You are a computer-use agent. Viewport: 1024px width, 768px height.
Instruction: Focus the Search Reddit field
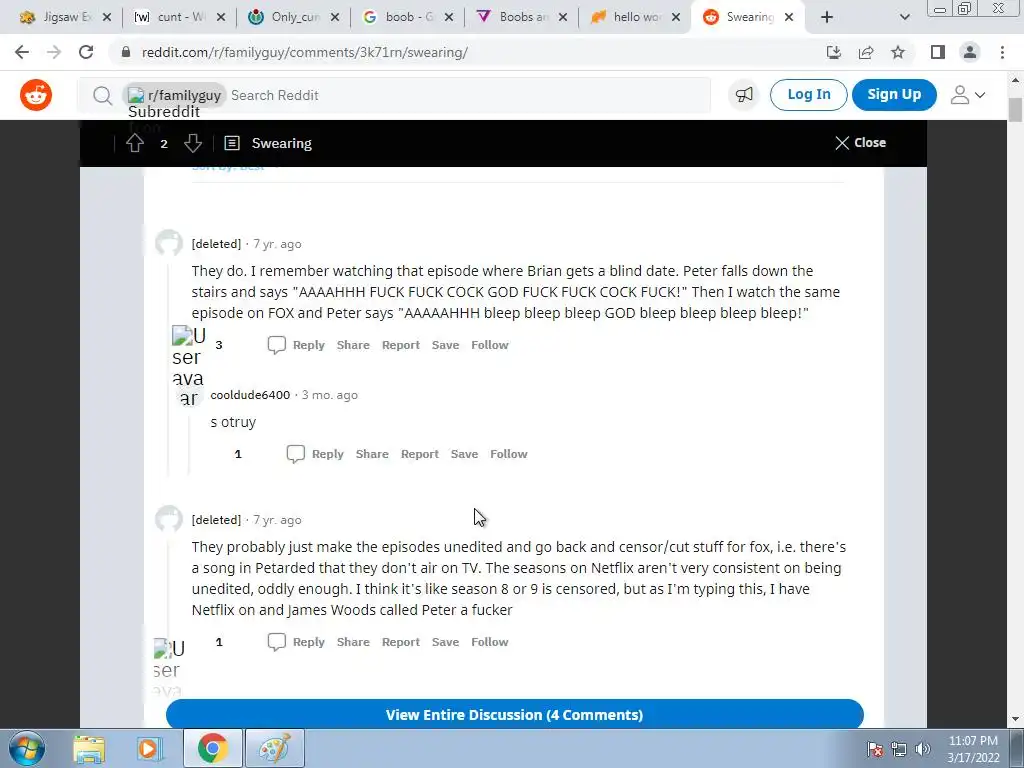pyautogui.click(x=468, y=95)
